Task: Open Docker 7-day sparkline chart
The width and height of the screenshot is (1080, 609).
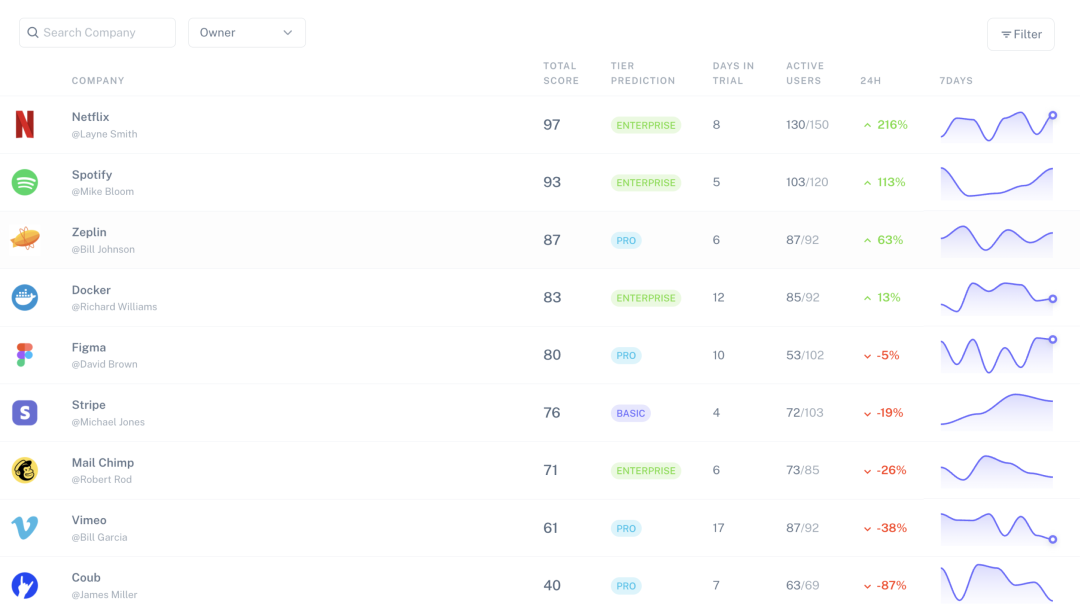Action: pyautogui.click(x=998, y=298)
